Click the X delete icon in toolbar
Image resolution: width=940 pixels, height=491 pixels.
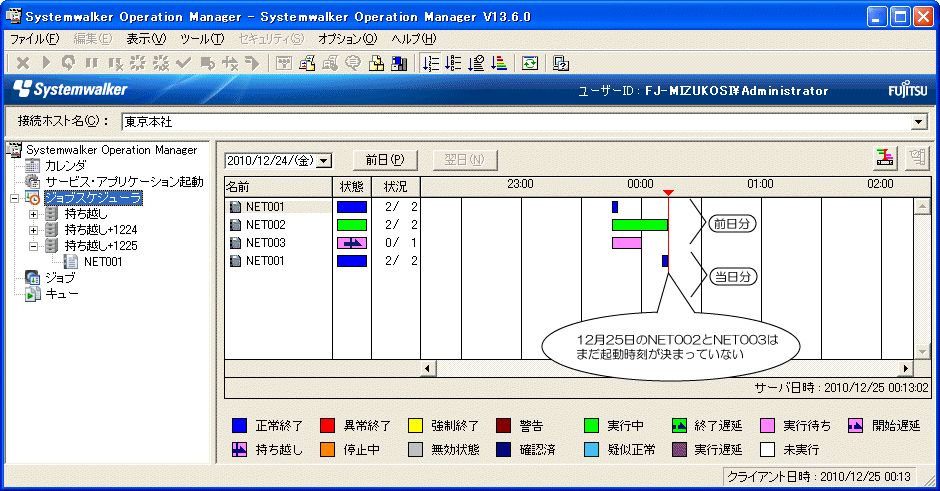click(23, 63)
